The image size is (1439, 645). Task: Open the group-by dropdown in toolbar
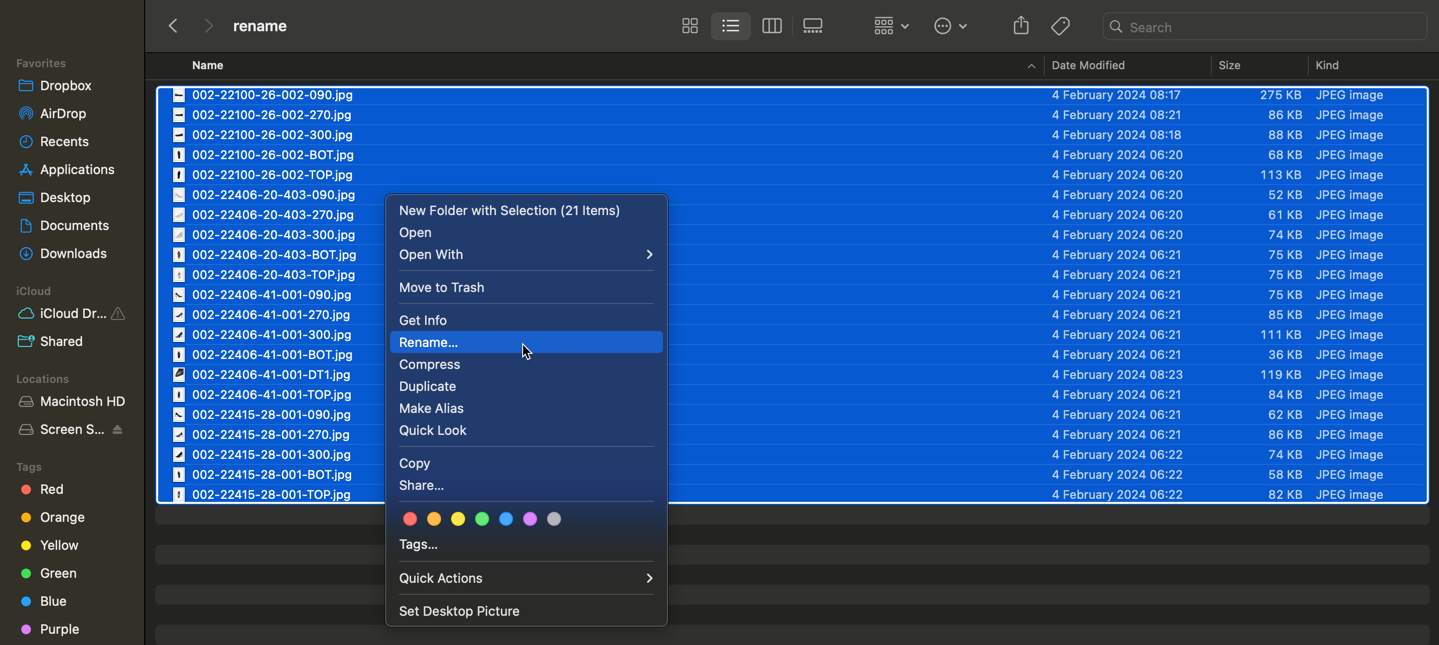(x=889, y=26)
